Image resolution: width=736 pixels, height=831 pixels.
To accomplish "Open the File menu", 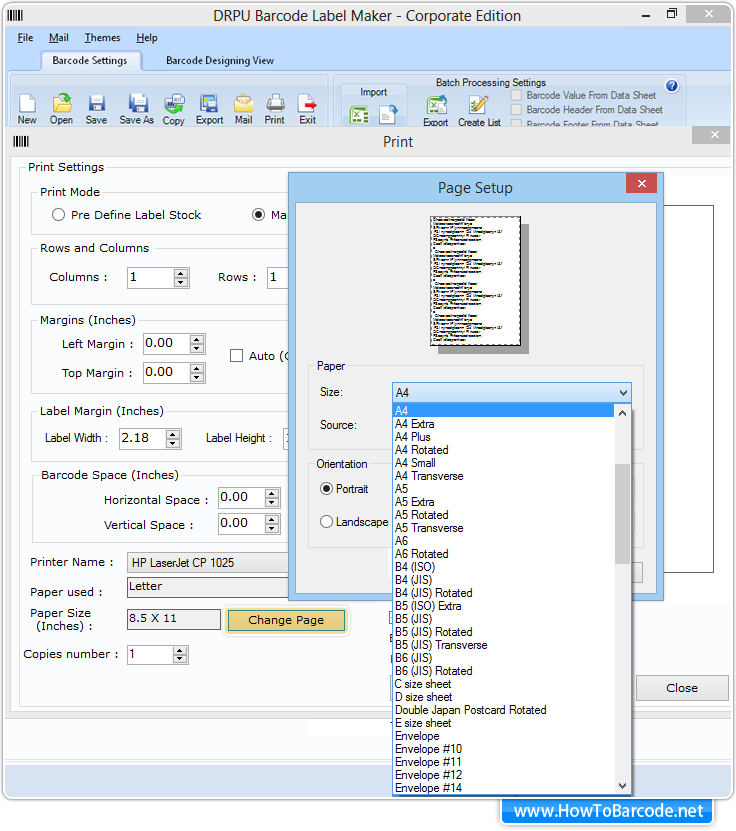I will [x=25, y=38].
